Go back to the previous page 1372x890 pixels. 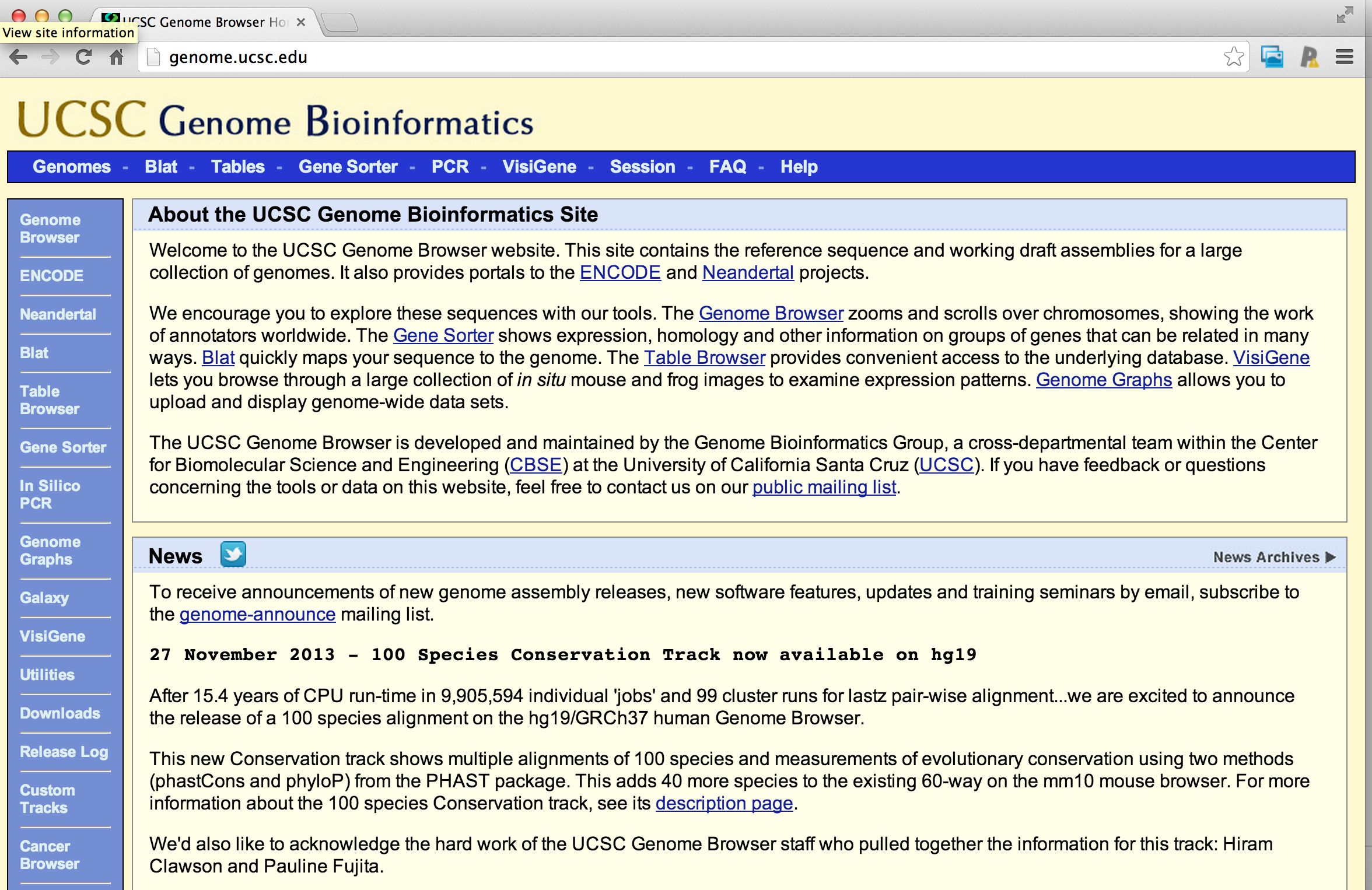click(x=19, y=57)
